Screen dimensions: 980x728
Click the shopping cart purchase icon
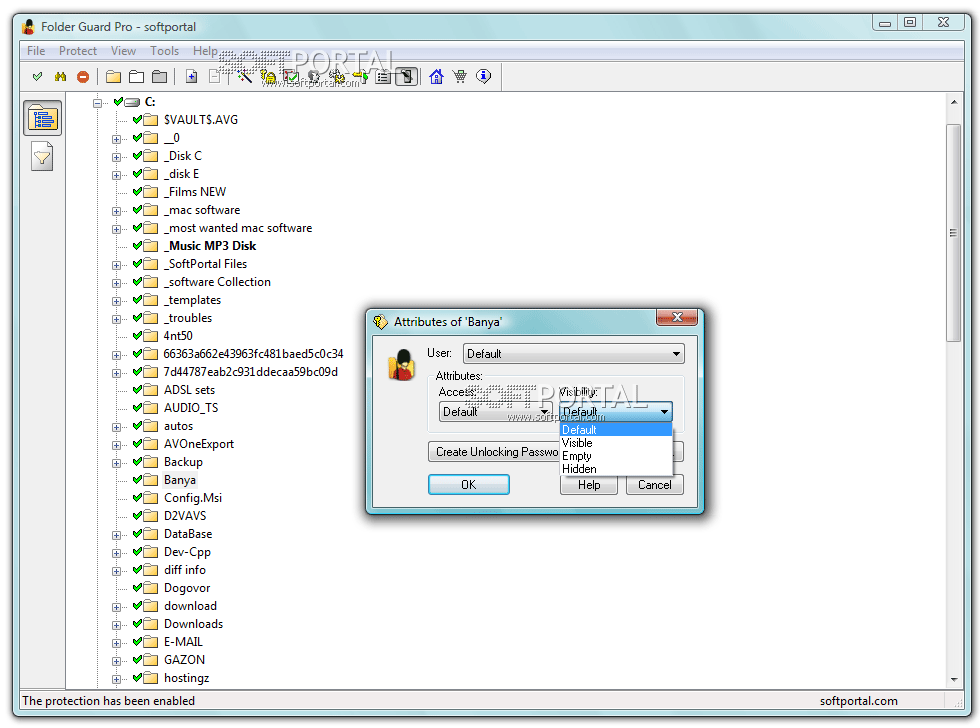(x=459, y=77)
